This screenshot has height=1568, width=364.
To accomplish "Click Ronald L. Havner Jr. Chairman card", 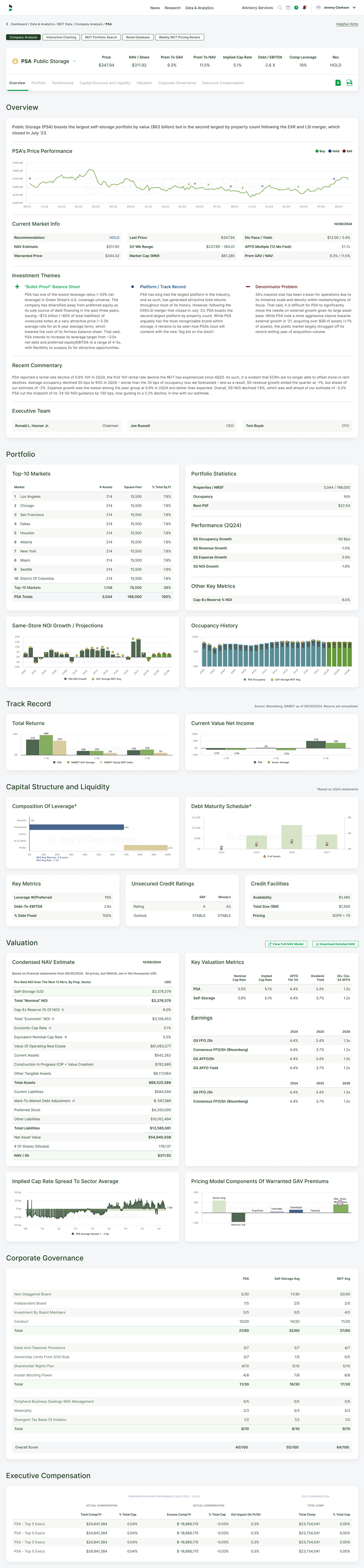I will pyautogui.click(x=67, y=426).
